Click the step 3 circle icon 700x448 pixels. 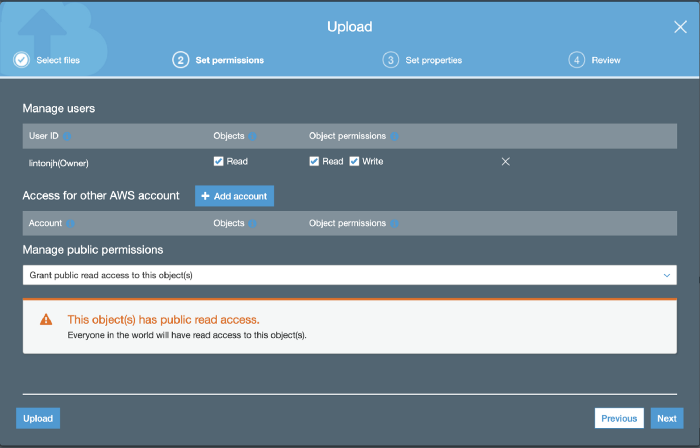tap(390, 60)
